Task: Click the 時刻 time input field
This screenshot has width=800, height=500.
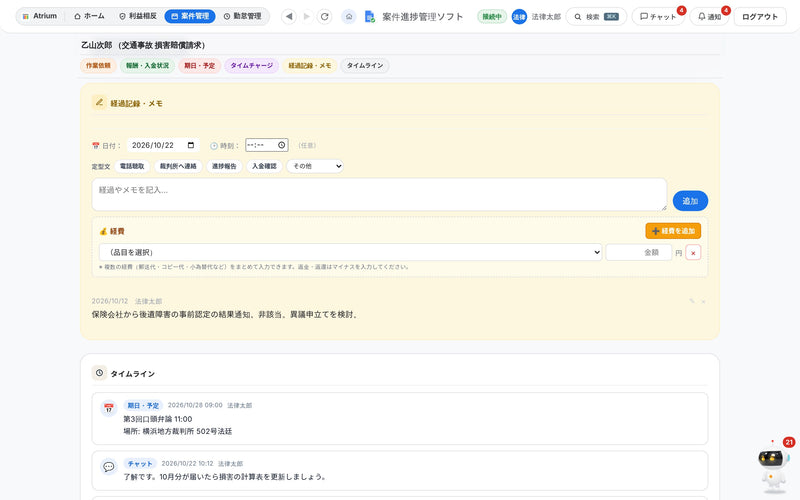Action: tap(266, 145)
